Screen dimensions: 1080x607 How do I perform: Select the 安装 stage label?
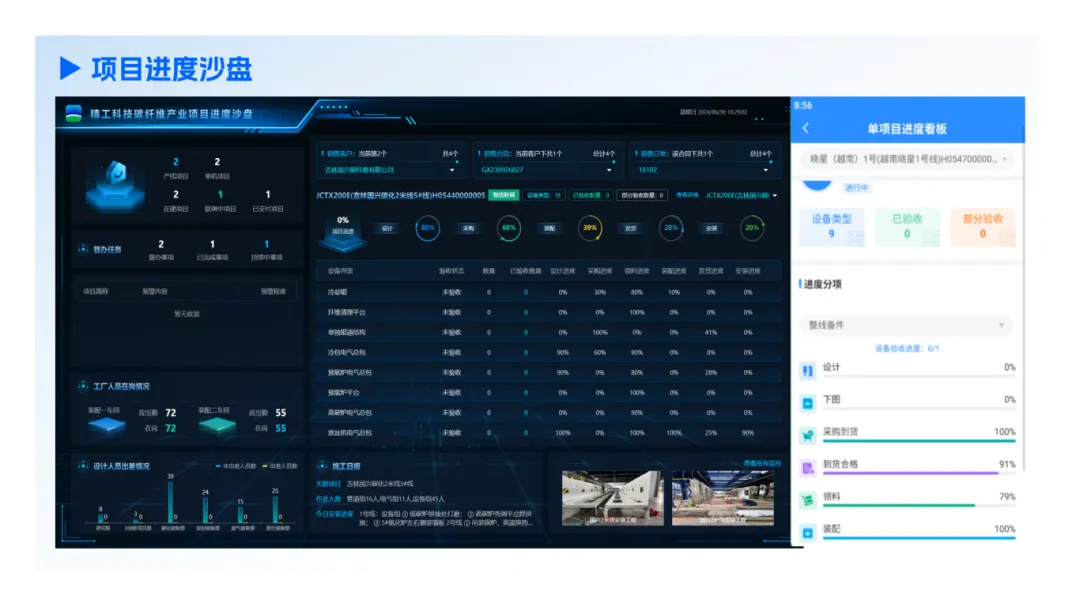click(712, 228)
